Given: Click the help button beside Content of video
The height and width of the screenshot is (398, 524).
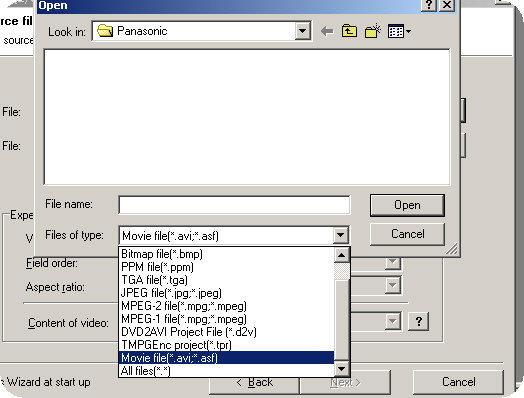Looking at the screenshot, I should pos(419,321).
